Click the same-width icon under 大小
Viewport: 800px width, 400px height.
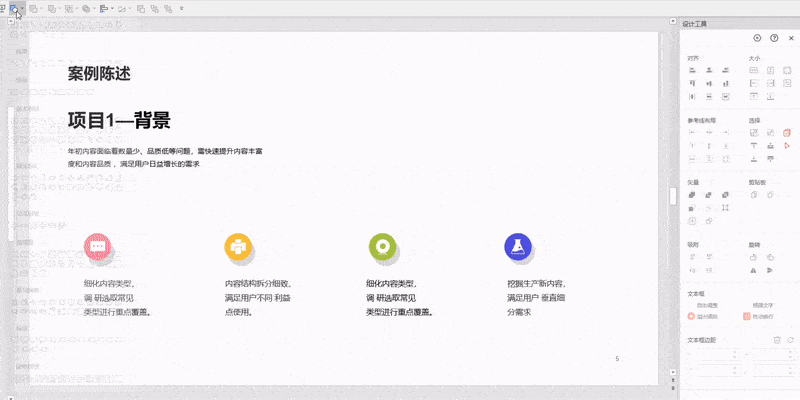754,70
